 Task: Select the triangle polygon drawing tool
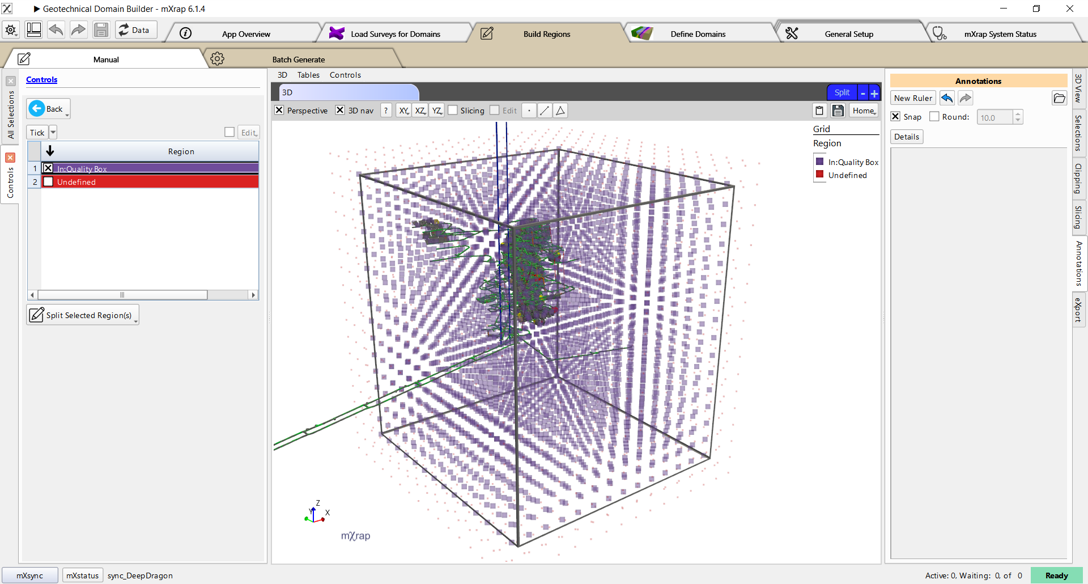(x=561, y=110)
